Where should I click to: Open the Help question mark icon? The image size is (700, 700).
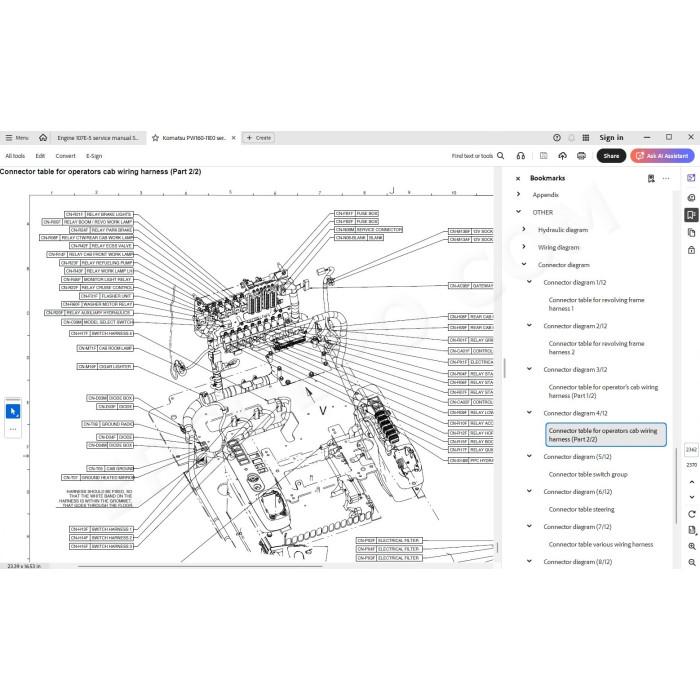pyautogui.click(x=557, y=138)
